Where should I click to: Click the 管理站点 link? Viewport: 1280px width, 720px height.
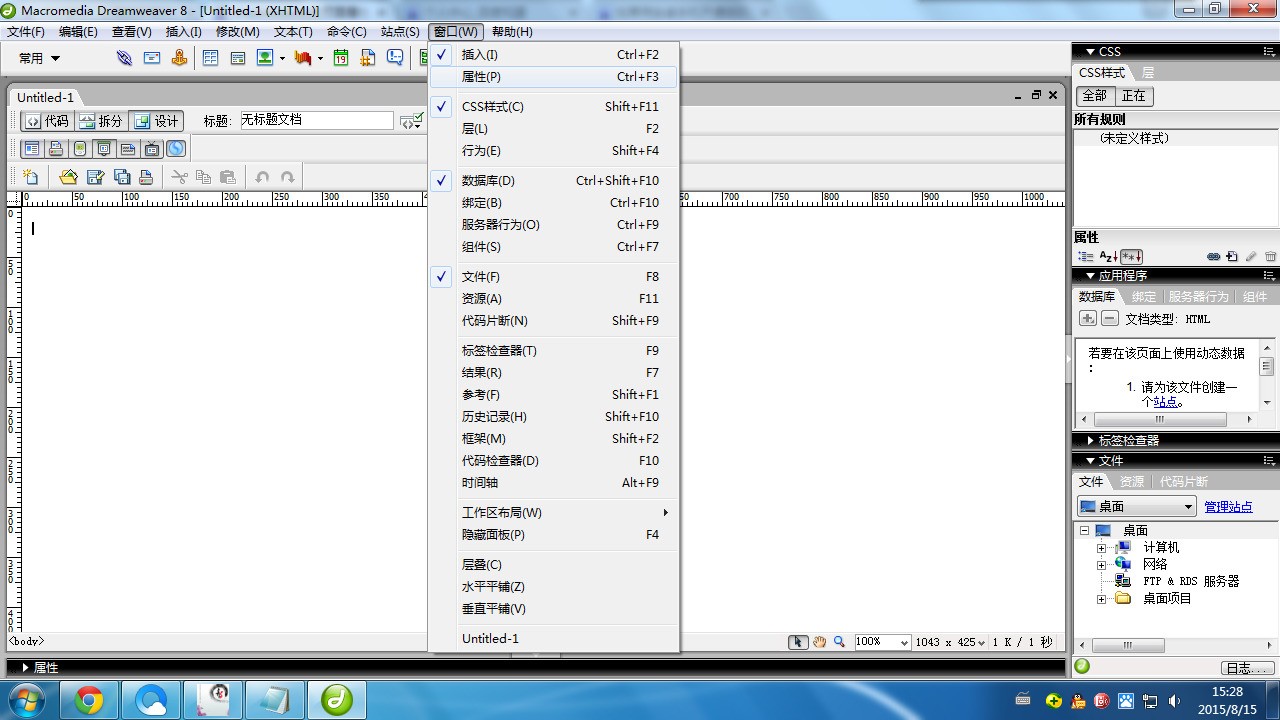click(1228, 507)
